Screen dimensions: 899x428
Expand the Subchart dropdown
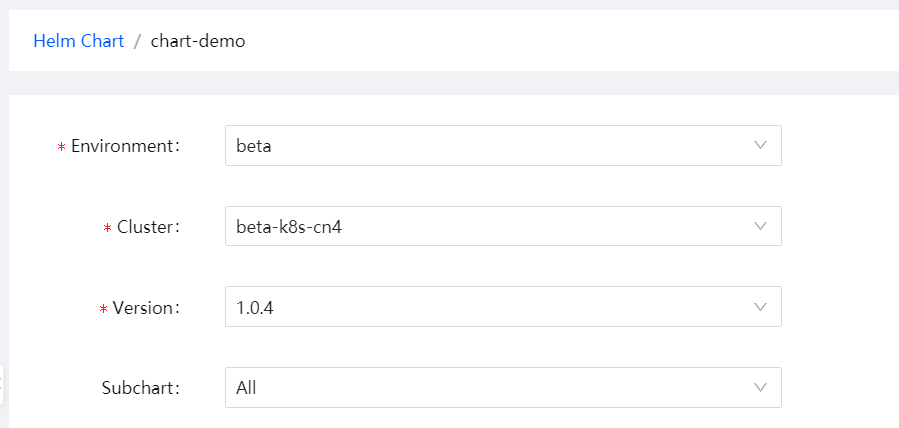pyautogui.click(x=502, y=388)
